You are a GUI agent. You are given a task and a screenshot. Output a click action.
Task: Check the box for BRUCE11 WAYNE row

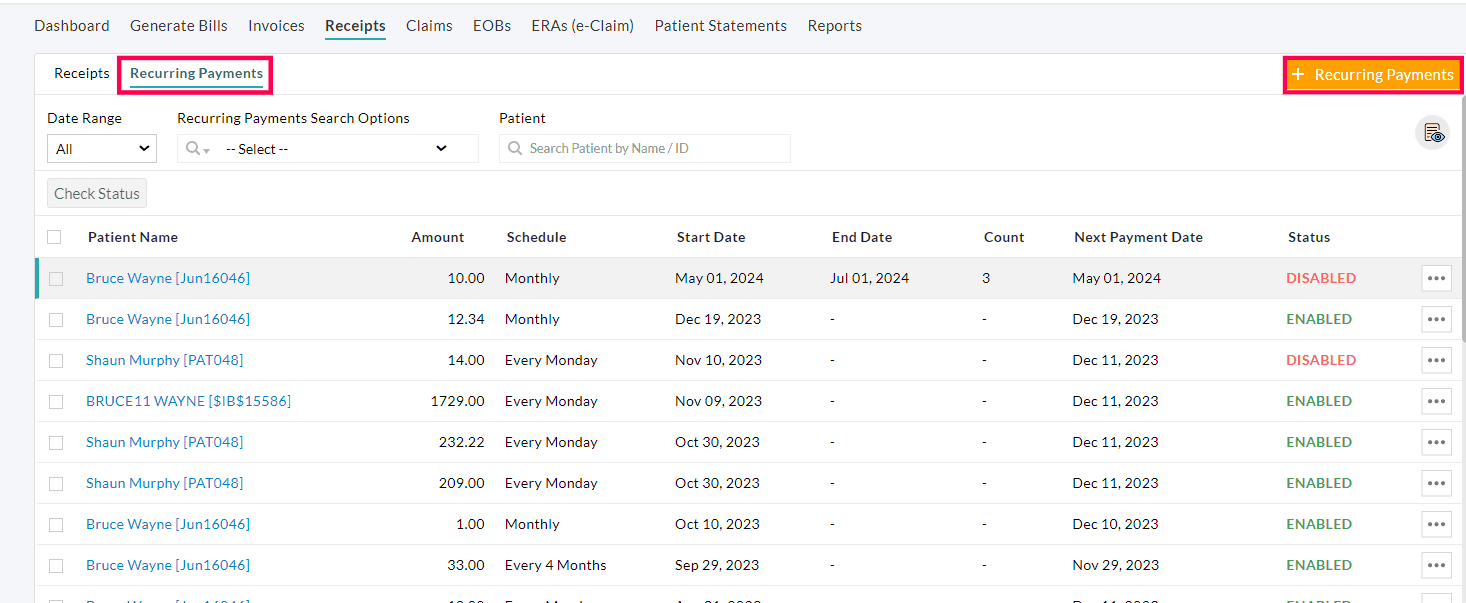56,401
